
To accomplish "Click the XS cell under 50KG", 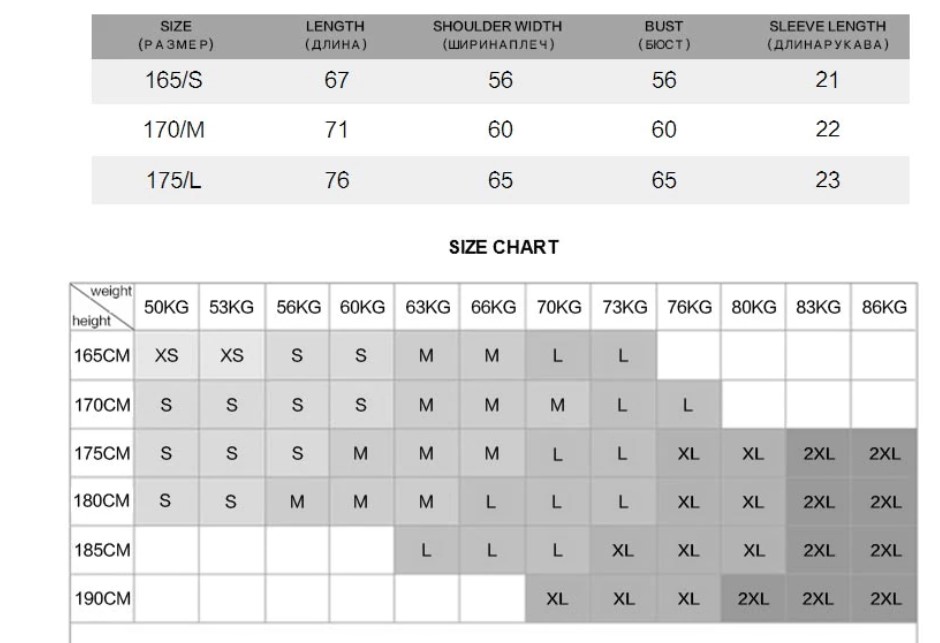I will pos(166,355).
